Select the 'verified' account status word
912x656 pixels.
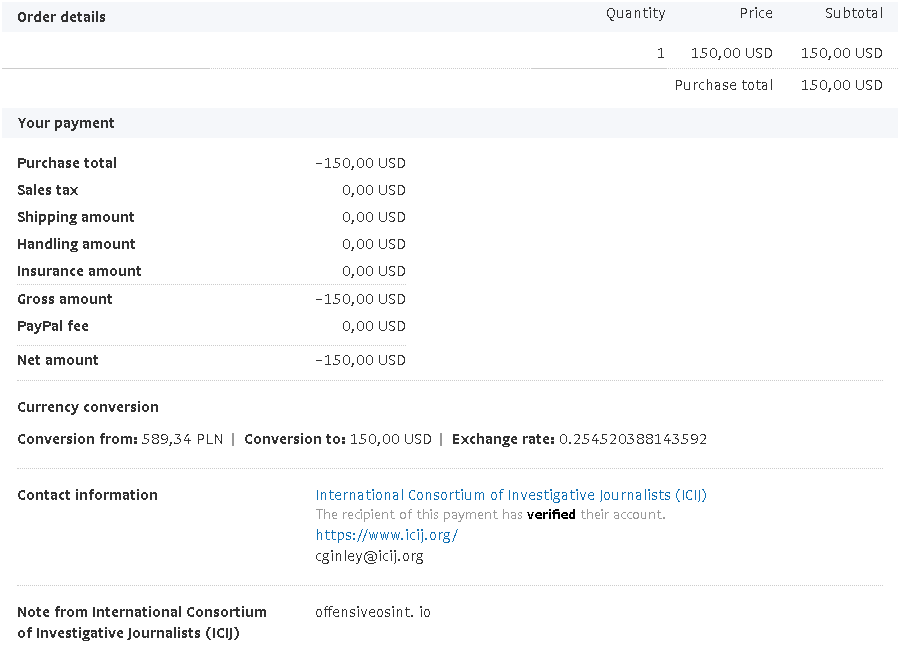coord(551,515)
